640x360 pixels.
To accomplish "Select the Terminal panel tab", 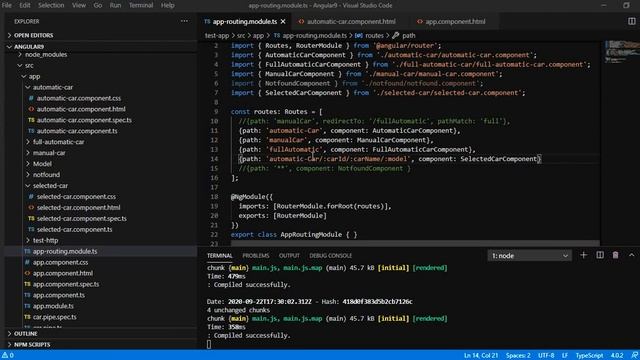I will 220,256.
